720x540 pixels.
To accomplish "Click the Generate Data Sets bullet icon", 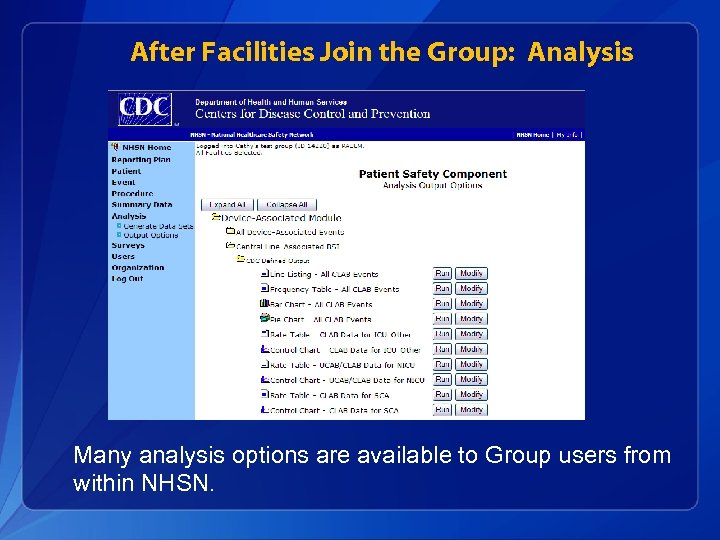I will pyautogui.click(x=119, y=226).
